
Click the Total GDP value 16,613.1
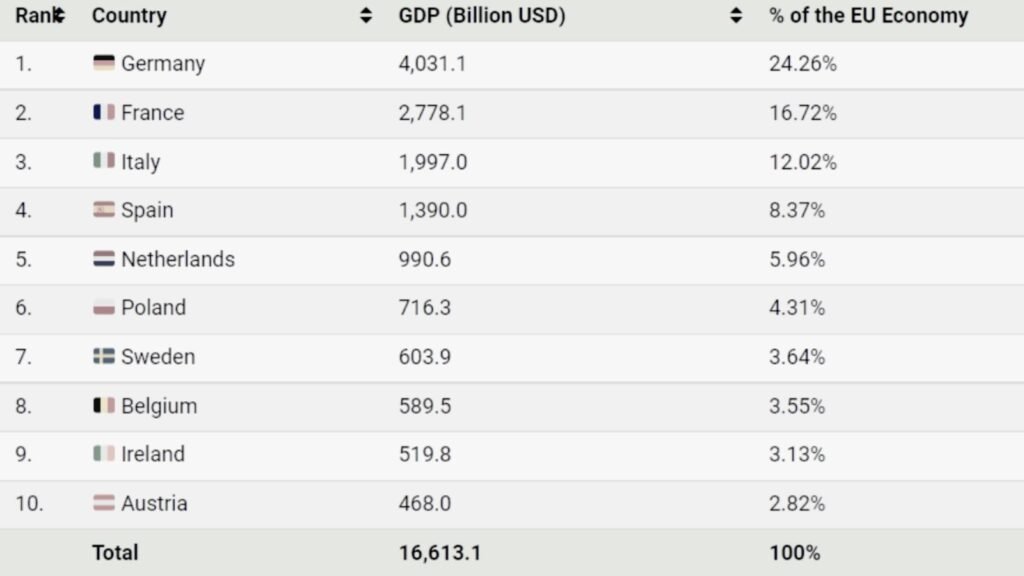click(x=439, y=552)
